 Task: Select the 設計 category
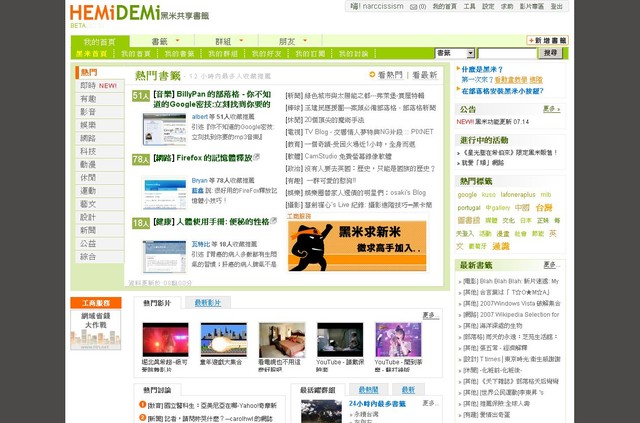100,217
